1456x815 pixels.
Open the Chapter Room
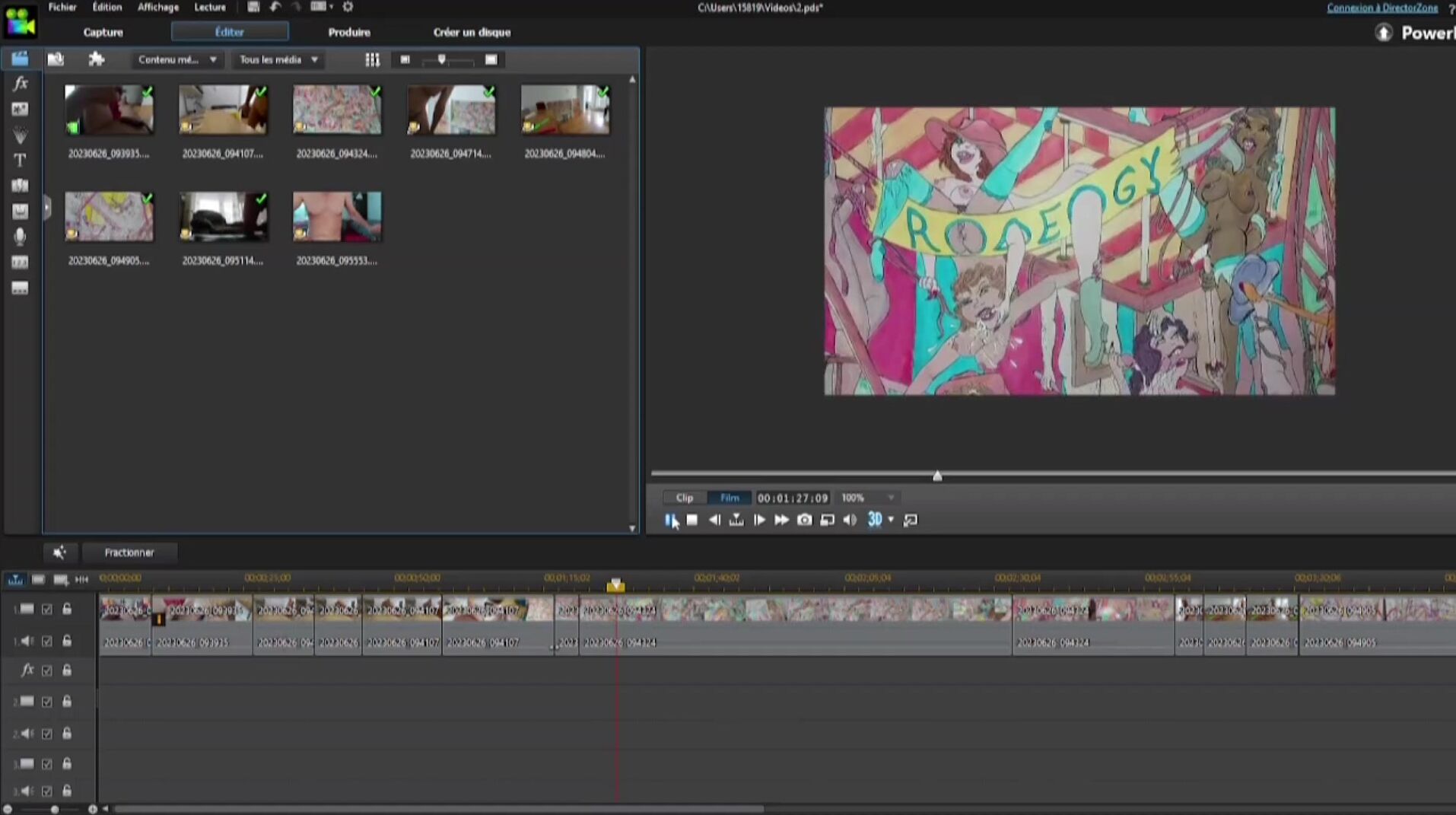click(21, 263)
